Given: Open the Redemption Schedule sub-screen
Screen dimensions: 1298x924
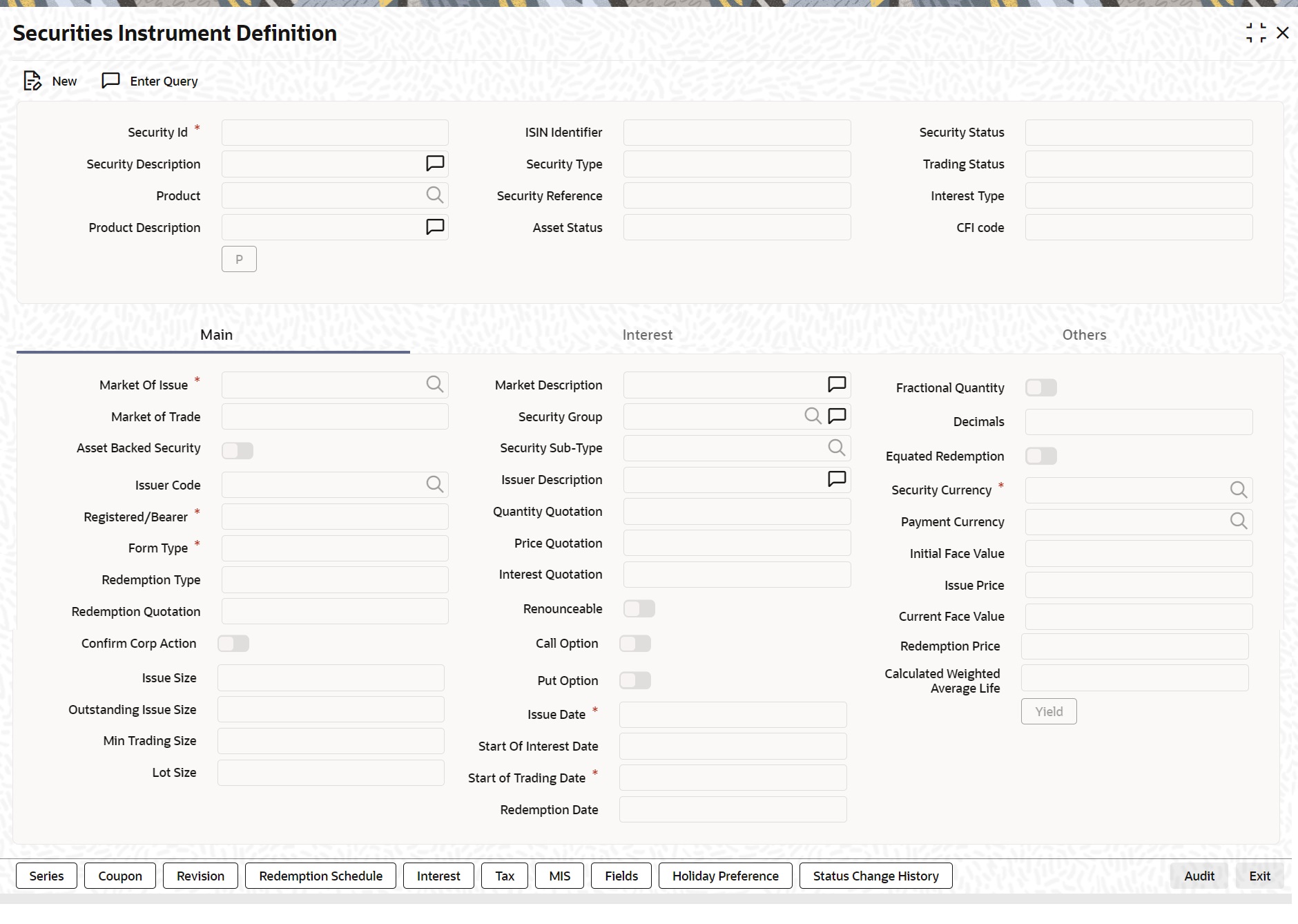Looking at the screenshot, I should point(321,876).
